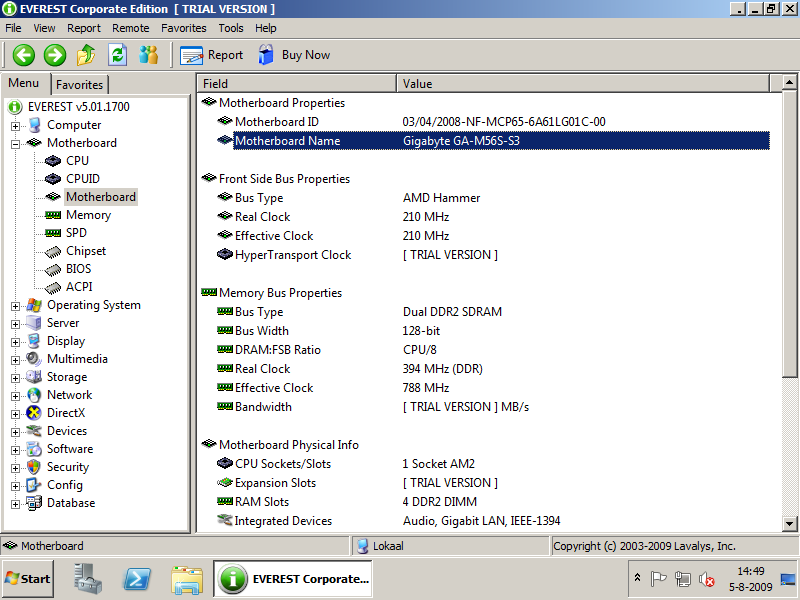The width and height of the screenshot is (800, 600).
Task: Click the Operating System Windows flag icon
Action: [x=34, y=305]
